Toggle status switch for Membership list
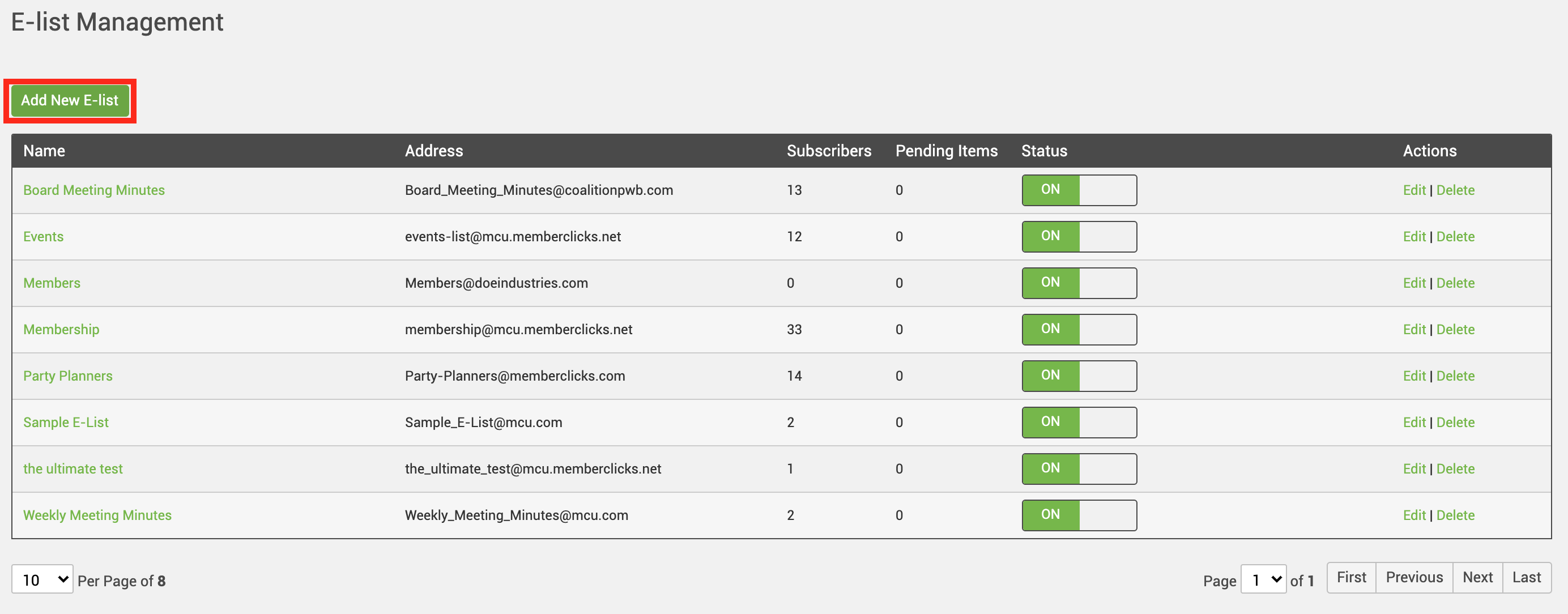 click(1079, 329)
